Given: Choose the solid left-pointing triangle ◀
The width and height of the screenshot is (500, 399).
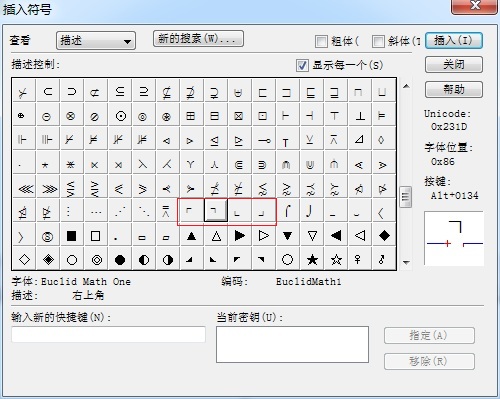Looking at the screenshot, I should (336, 236).
